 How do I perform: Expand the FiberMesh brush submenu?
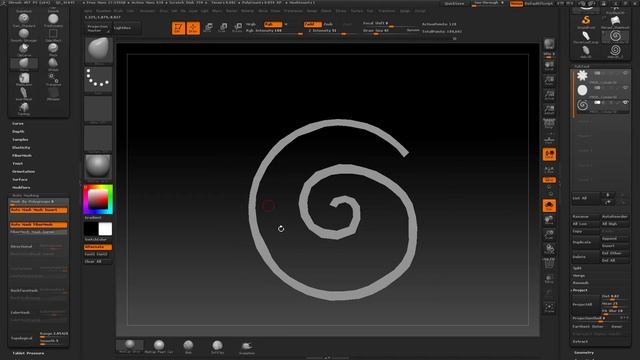click(x=22, y=156)
